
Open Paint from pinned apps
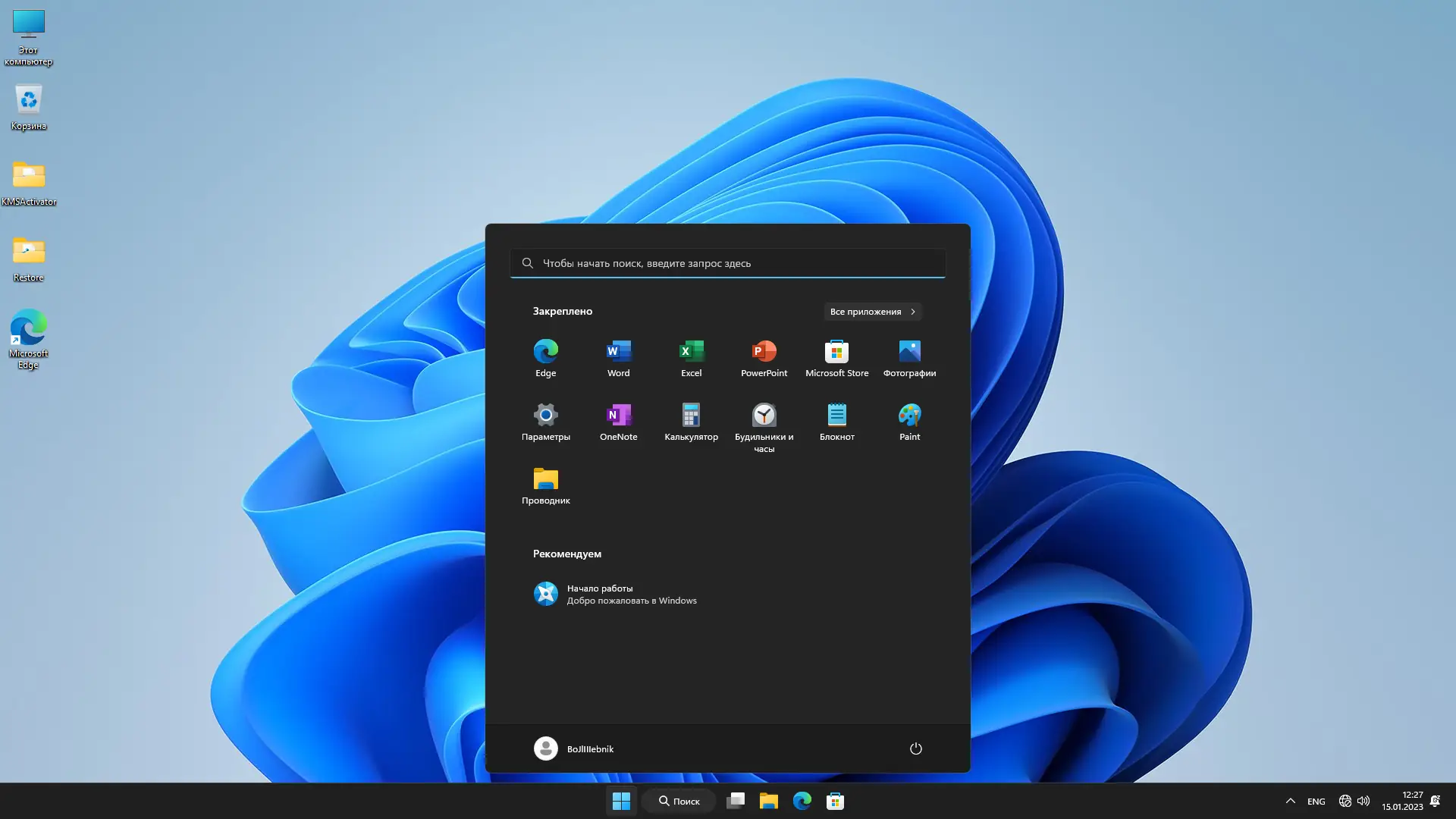click(909, 422)
